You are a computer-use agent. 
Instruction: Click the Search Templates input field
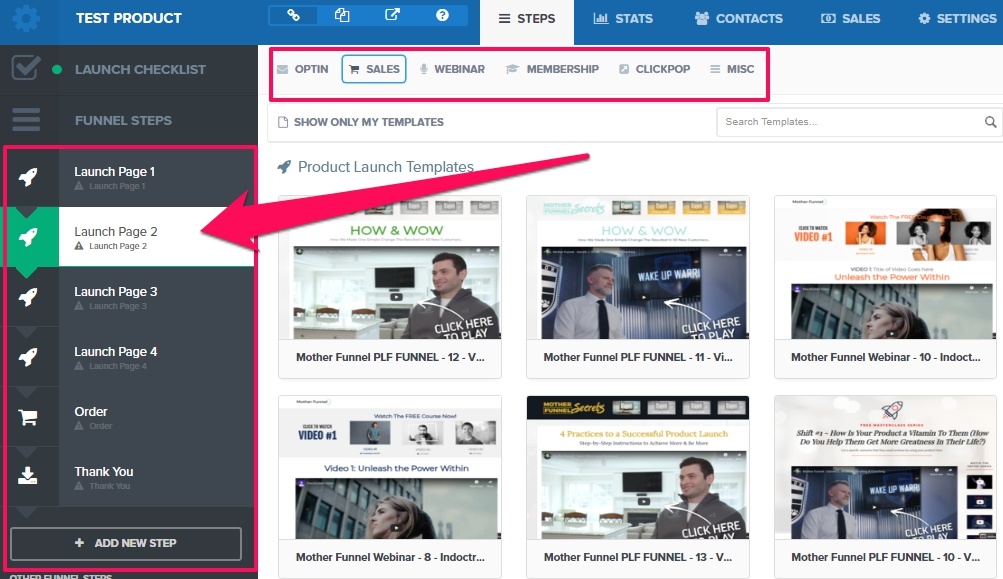(849, 122)
